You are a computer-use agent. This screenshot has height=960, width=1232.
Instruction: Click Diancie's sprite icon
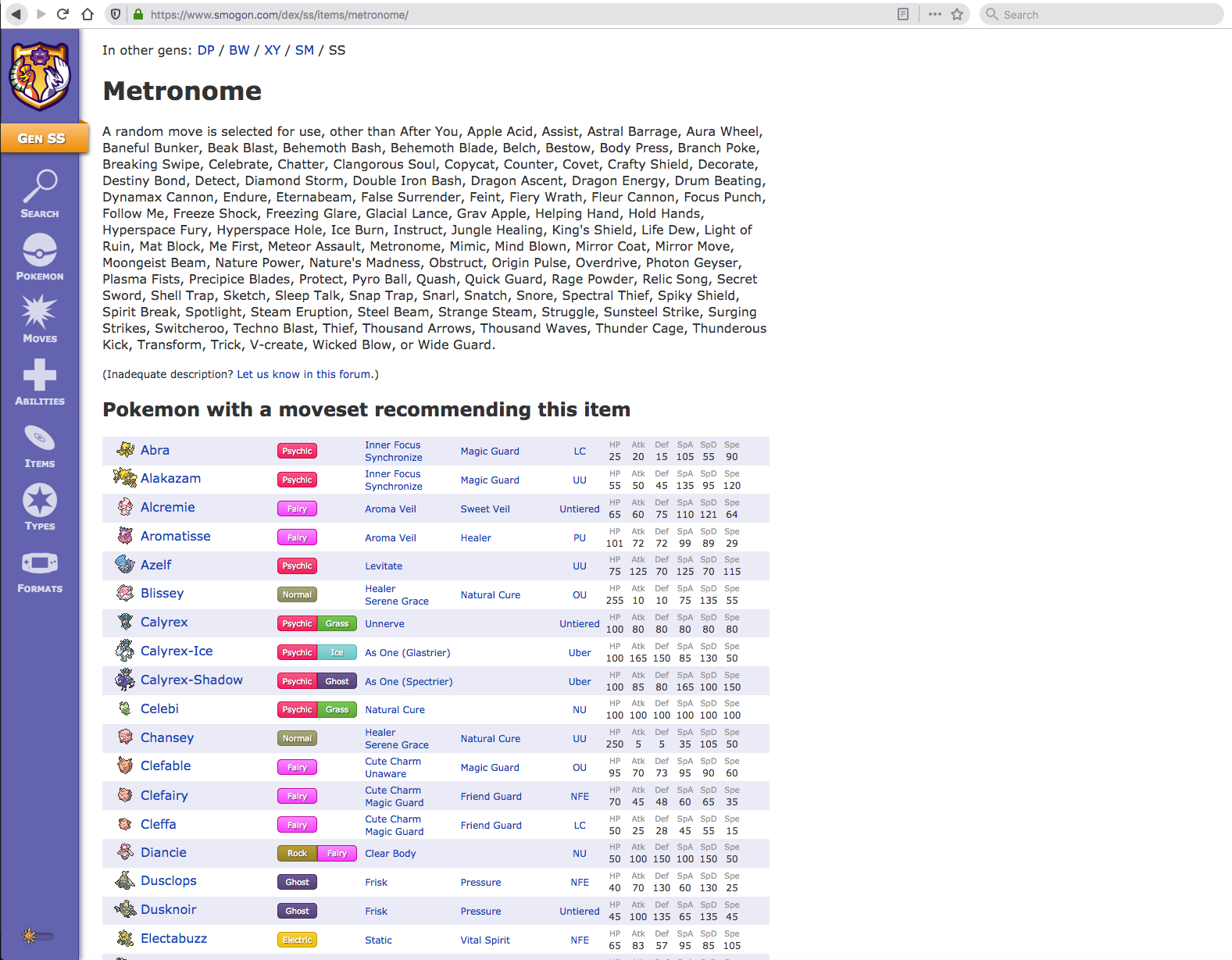tap(125, 851)
